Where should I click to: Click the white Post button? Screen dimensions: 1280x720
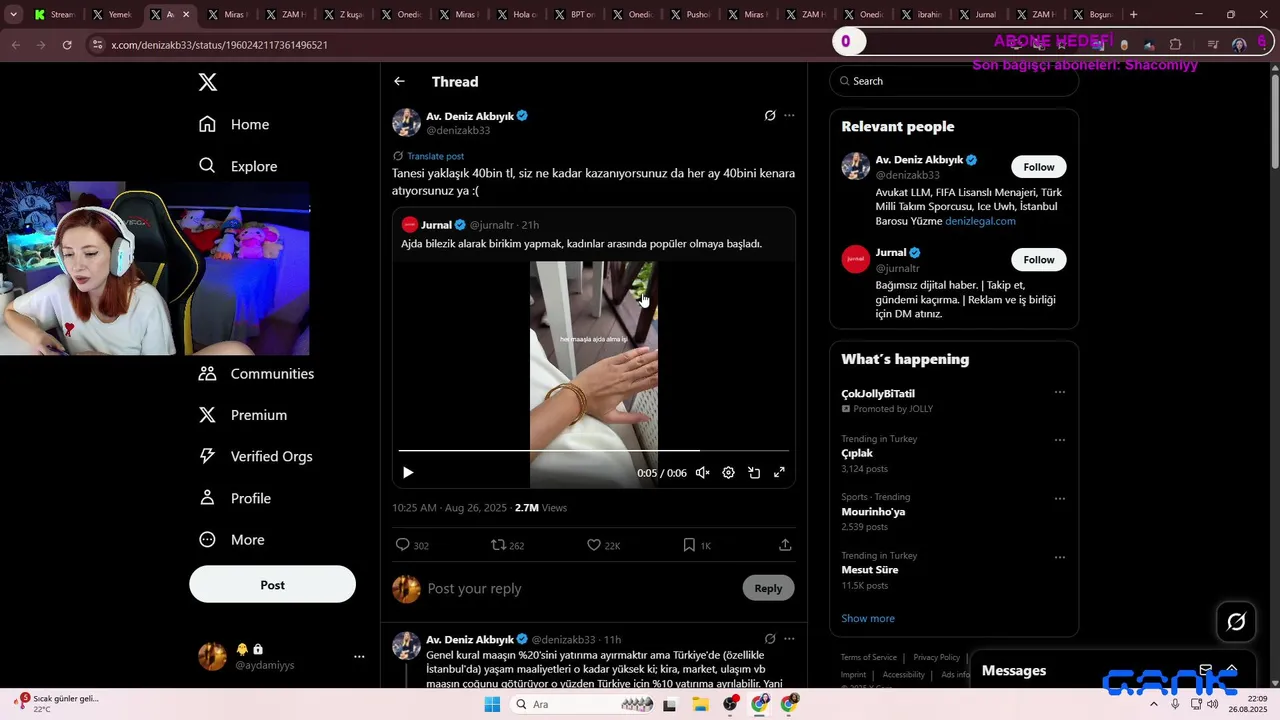click(x=272, y=585)
